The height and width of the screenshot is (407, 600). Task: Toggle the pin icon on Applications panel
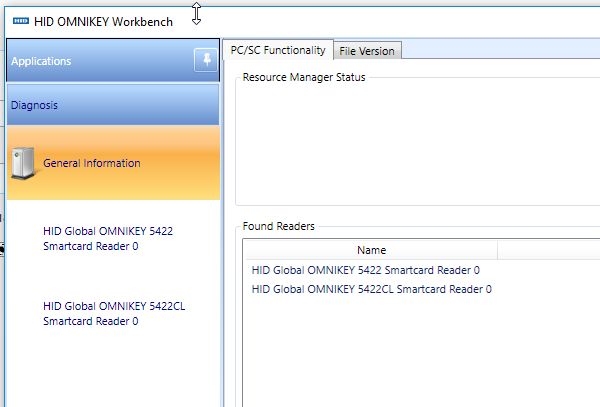point(204,60)
